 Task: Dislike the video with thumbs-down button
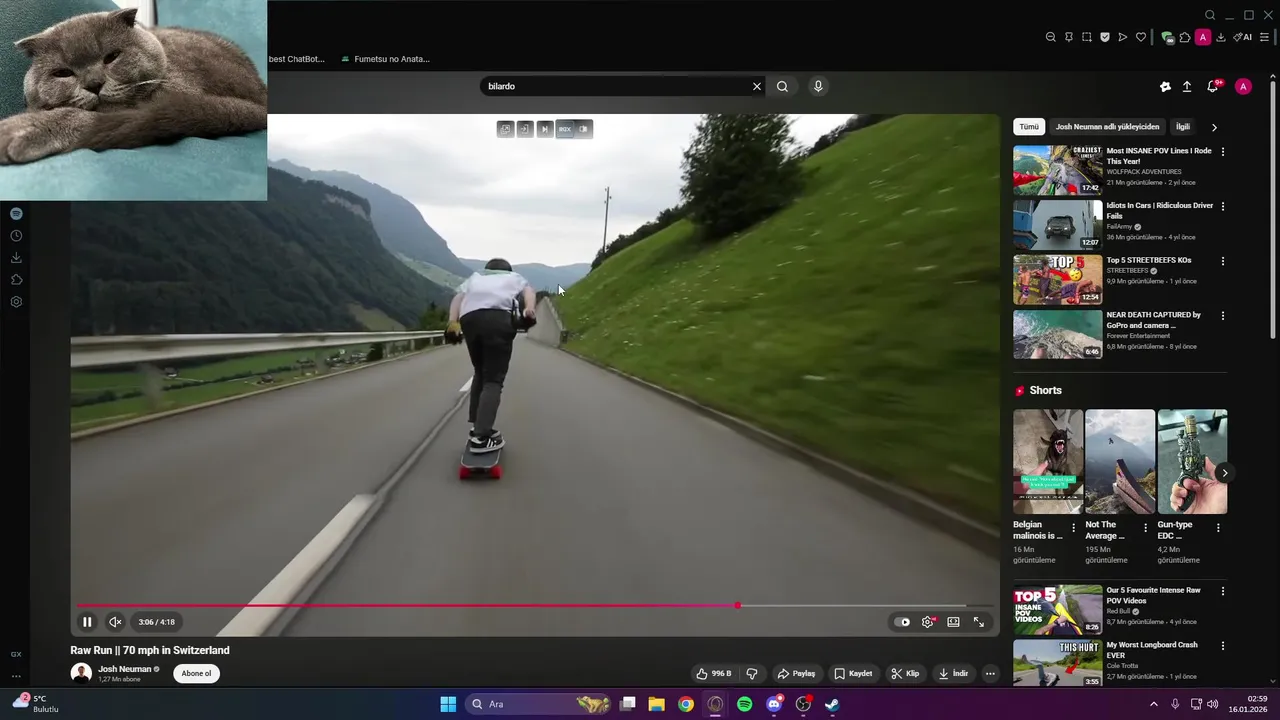click(752, 674)
